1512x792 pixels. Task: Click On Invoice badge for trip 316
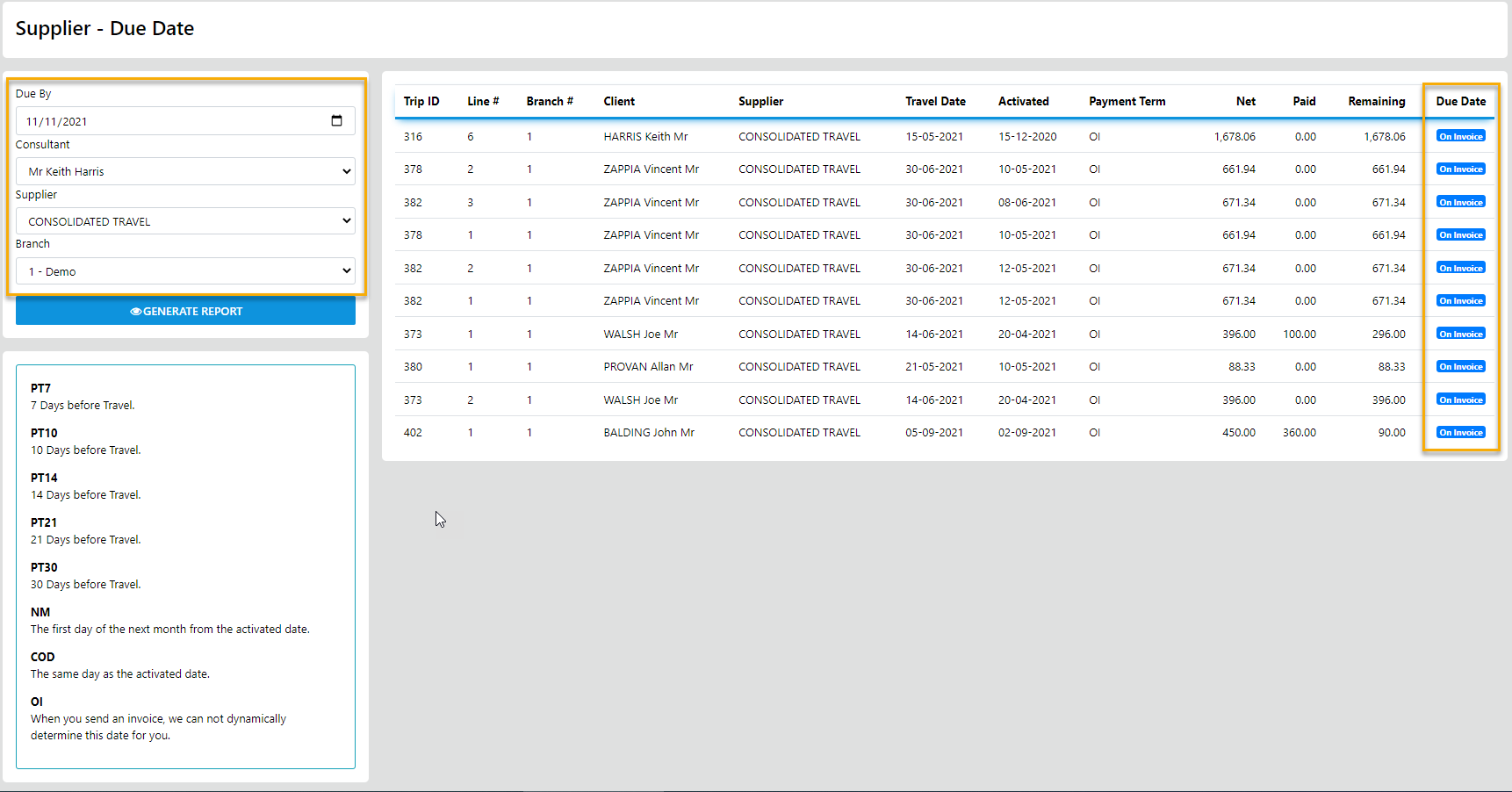pyautogui.click(x=1460, y=136)
